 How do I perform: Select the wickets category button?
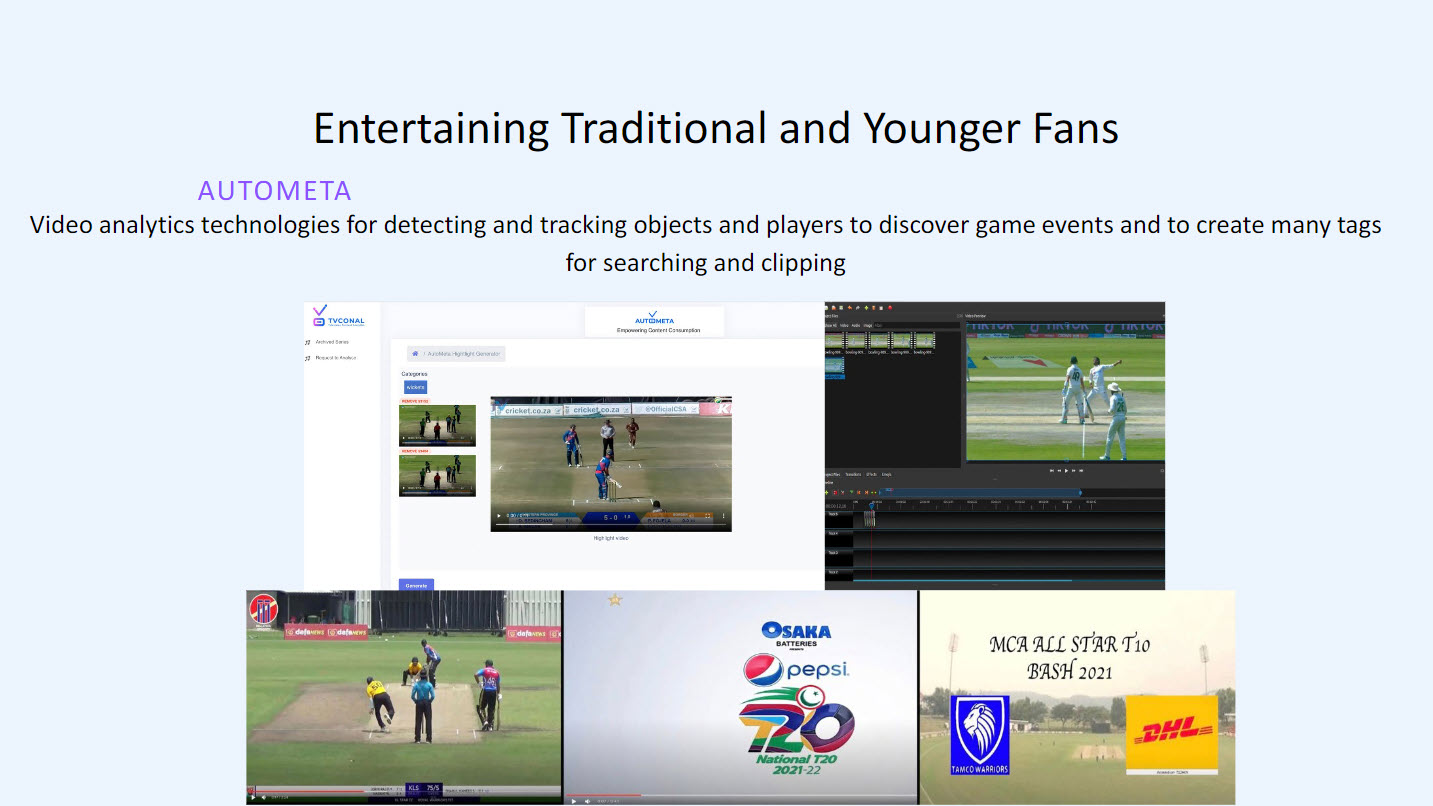(x=415, y=387)
